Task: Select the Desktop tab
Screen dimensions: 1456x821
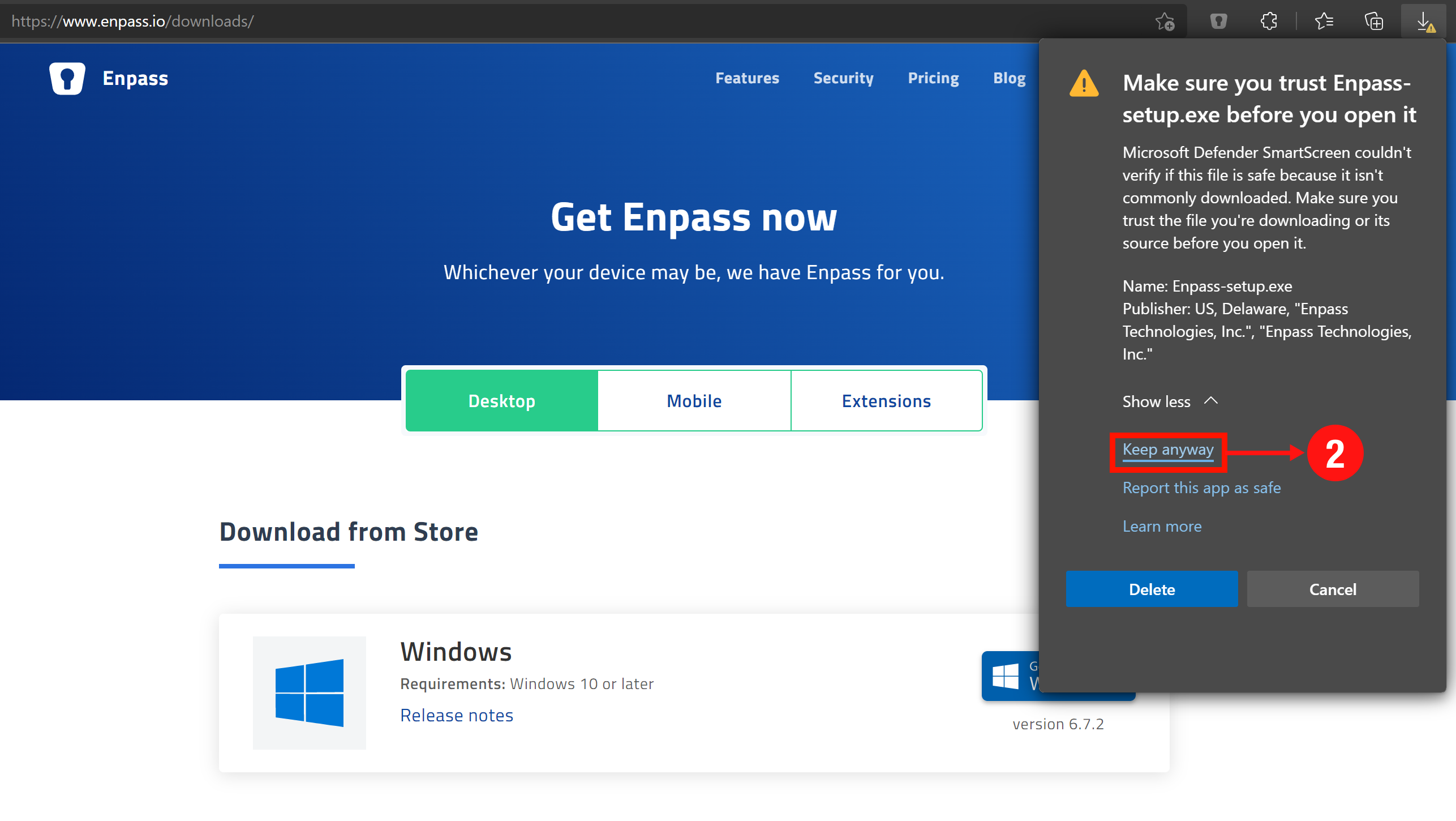Action: pyautogui.click(x=501, y=401)
